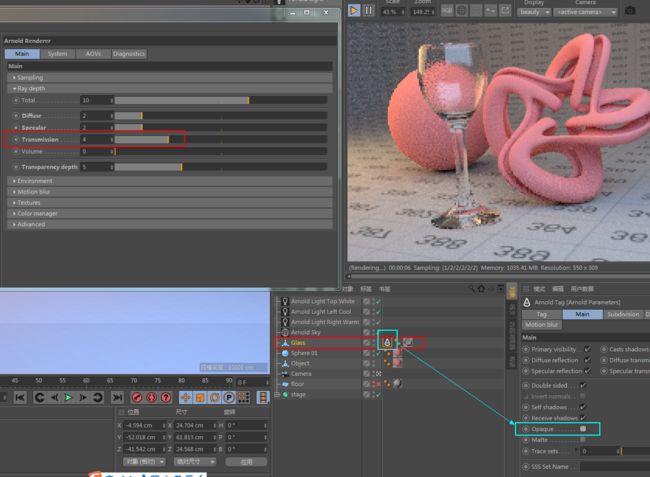Expand the Motion blur section

170,192
